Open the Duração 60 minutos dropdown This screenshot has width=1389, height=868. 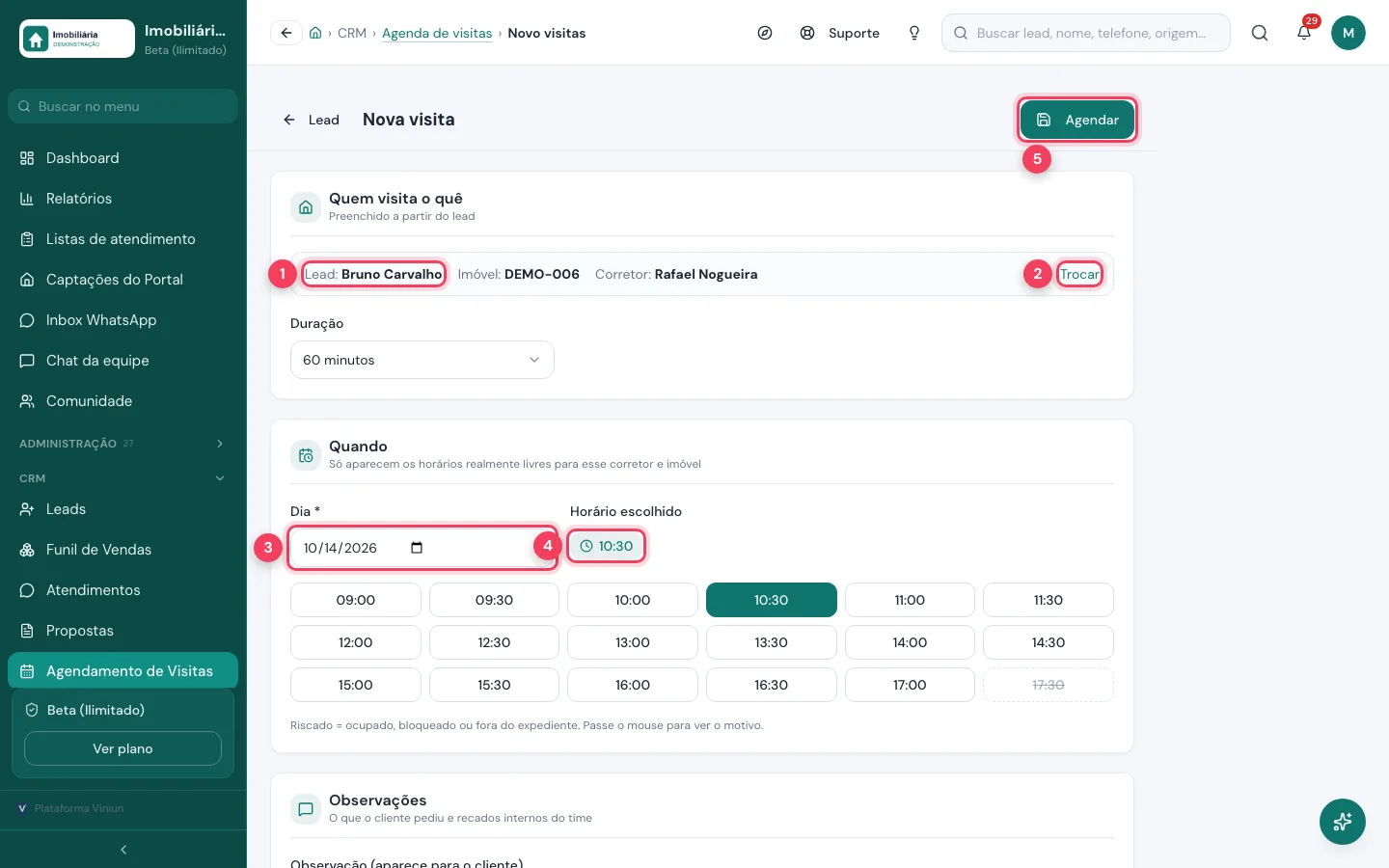422,360
